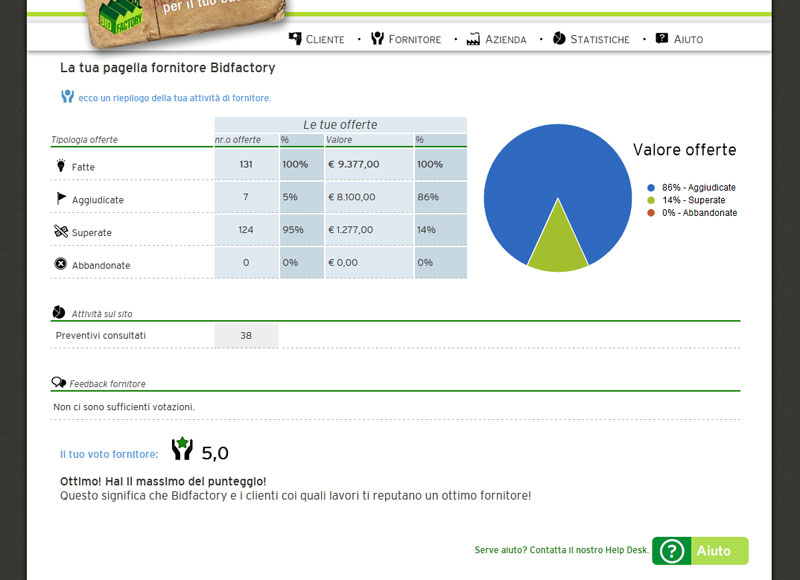Click the factory icon beside Azienda

[x=473, y=39]
